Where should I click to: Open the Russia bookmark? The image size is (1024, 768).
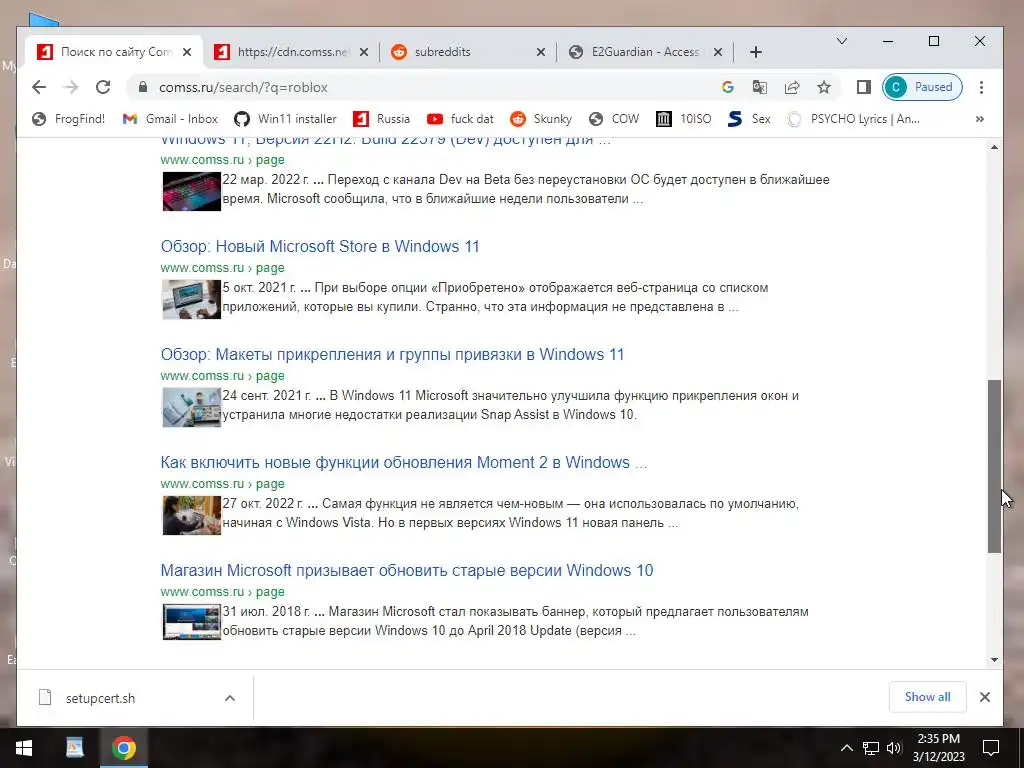[381, 119]
